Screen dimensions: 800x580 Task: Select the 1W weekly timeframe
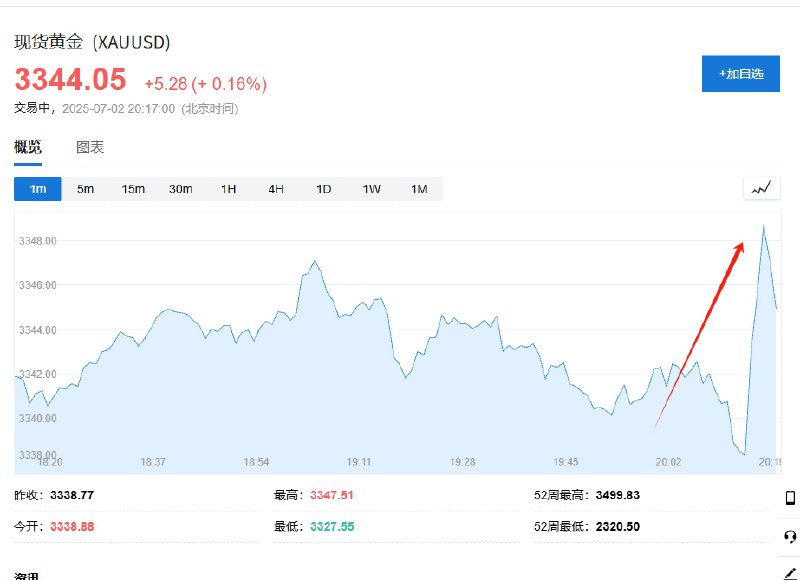pos(371,189)
